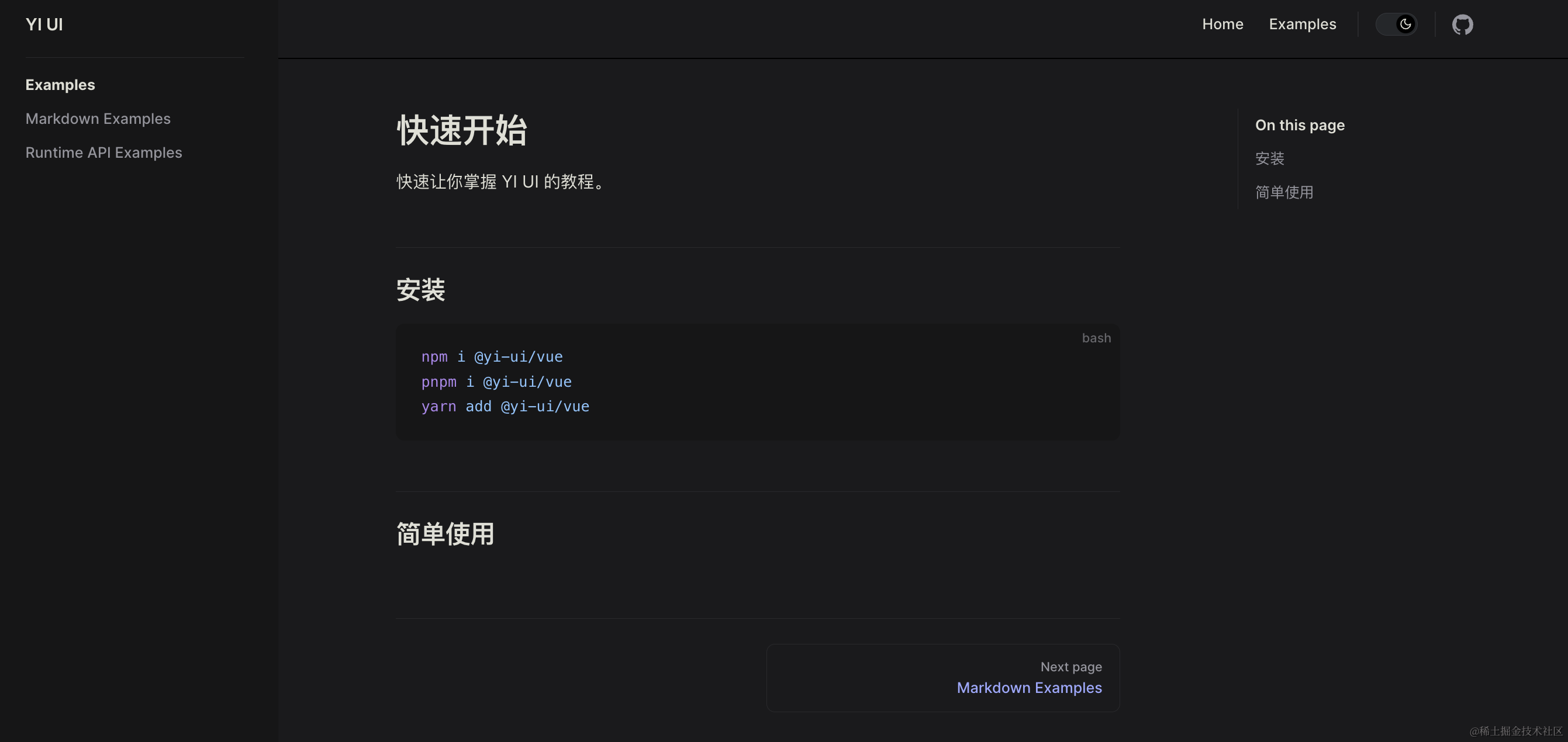
Task: Click the On this page outline title
Action: point(1300,125)
